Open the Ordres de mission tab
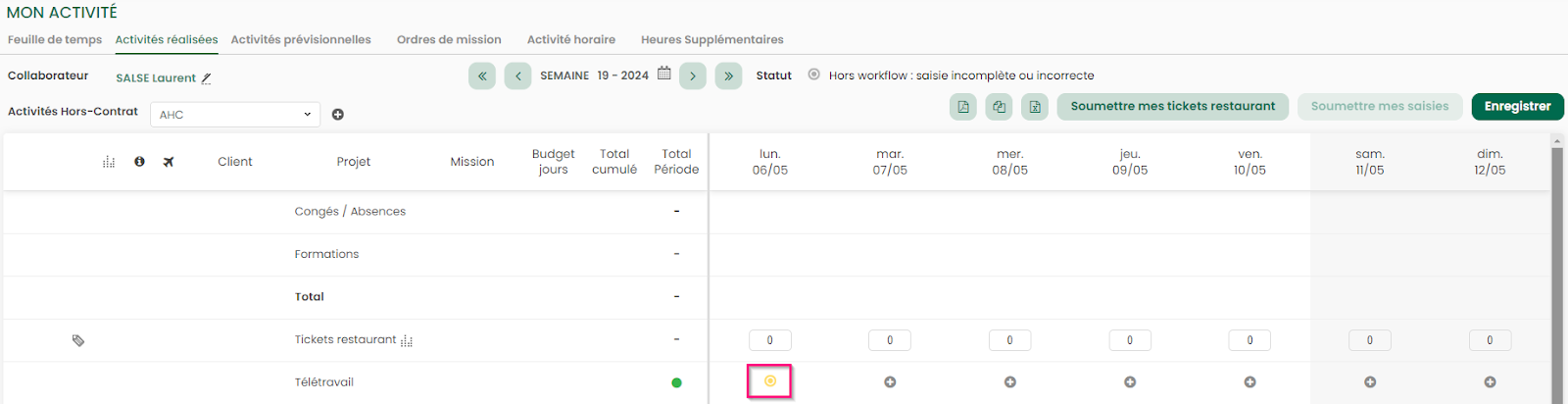Screen dimensions: 1568x404 click(449, 40)
